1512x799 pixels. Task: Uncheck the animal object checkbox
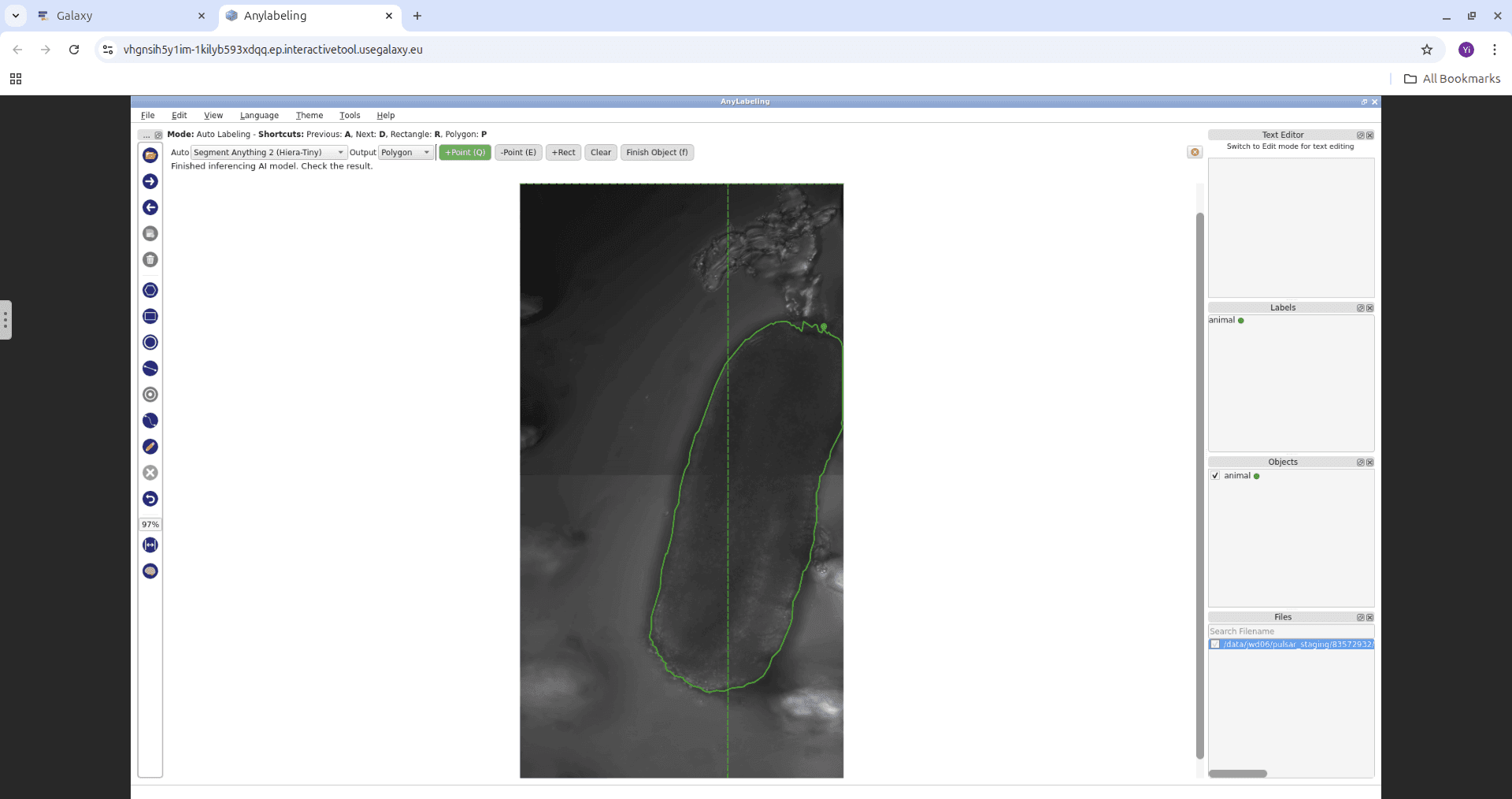tap(1215, 476)
